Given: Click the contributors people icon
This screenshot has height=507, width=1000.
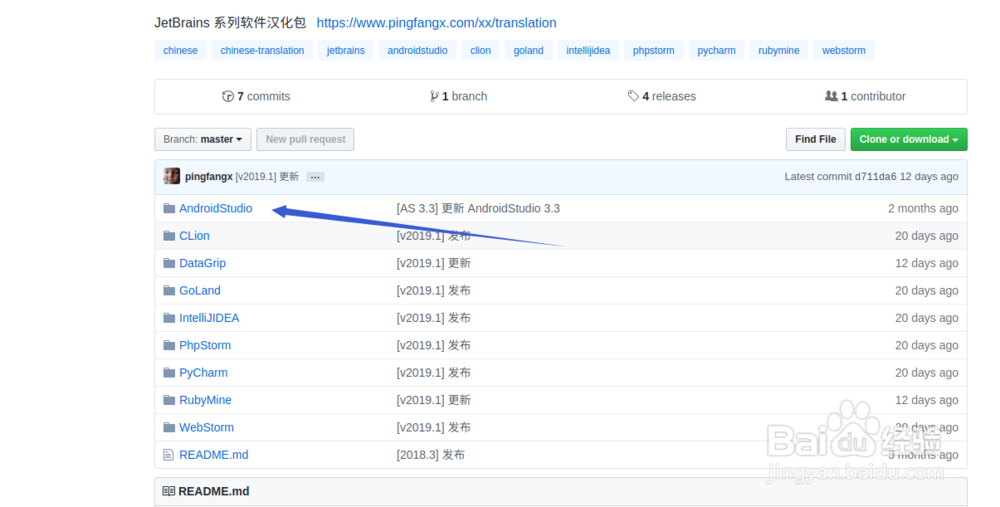Looking at the screenshot, I should pos(831,96).
